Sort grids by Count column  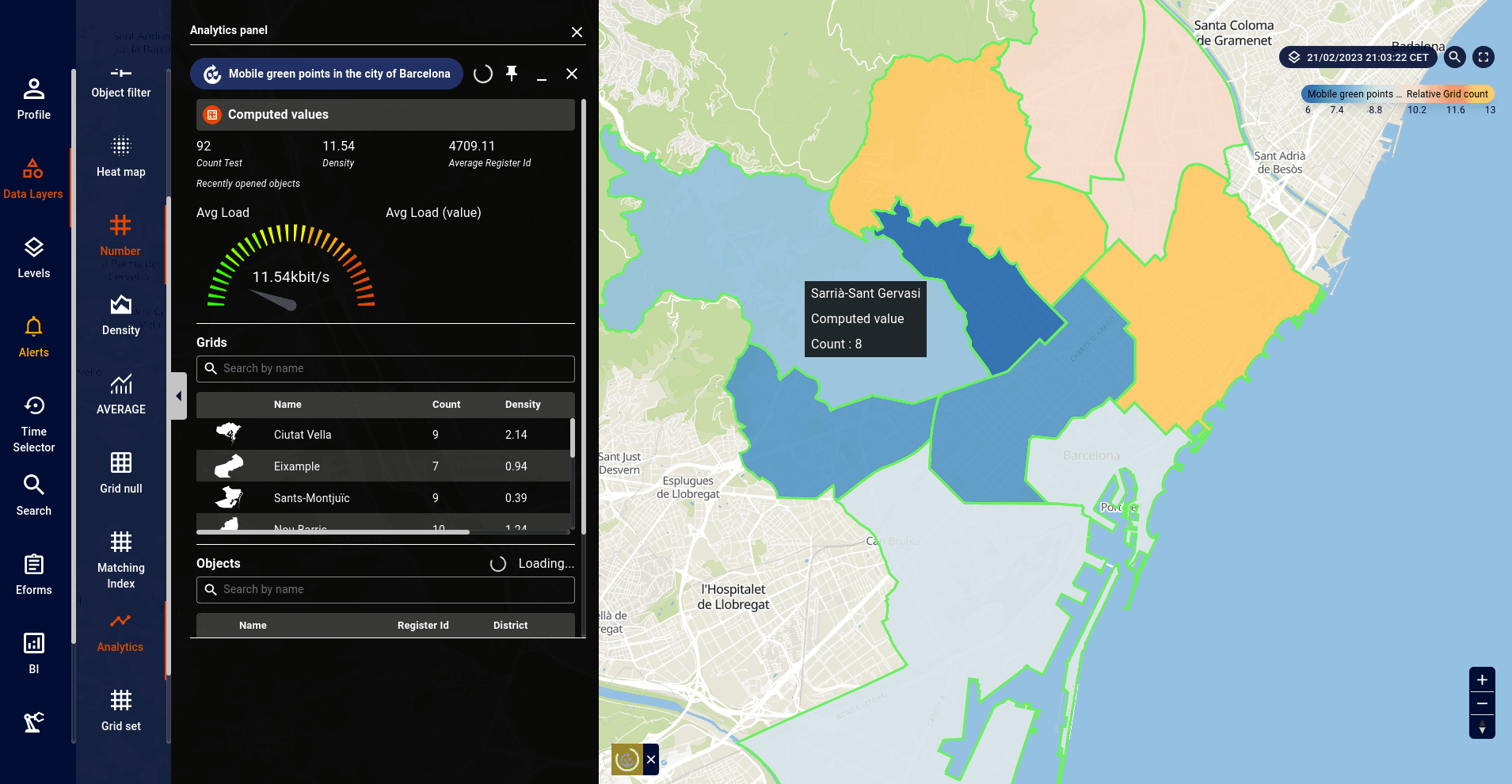[x=446, y=405]
